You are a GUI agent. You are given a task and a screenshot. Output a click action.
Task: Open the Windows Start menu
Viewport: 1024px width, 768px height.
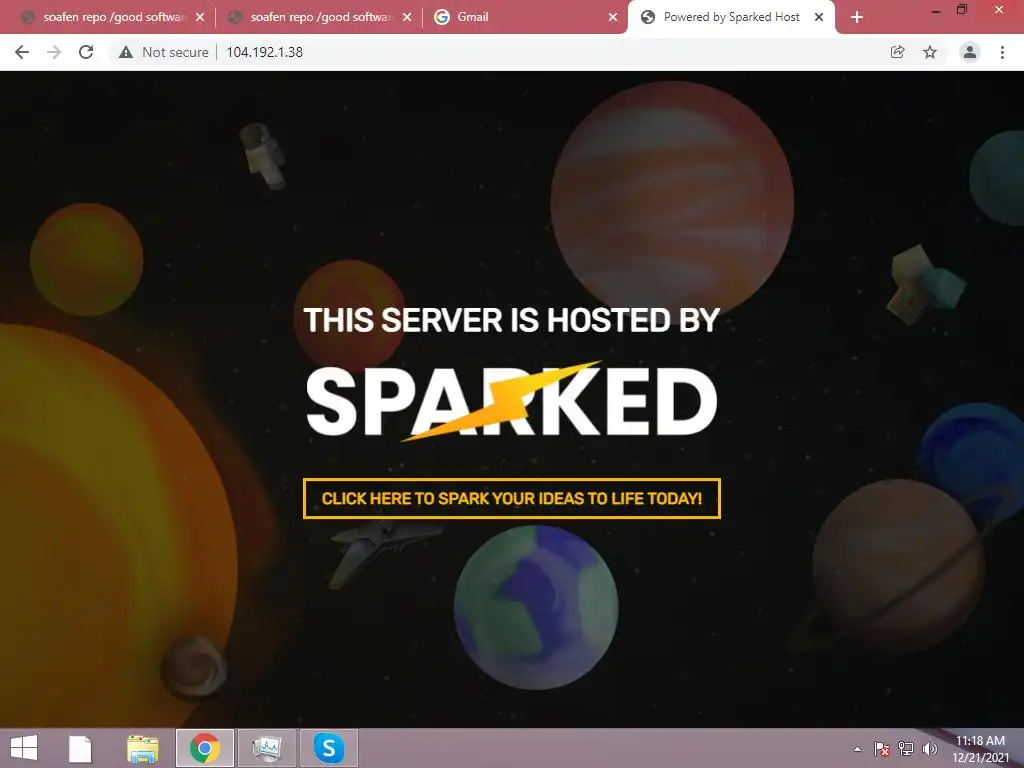click(24, 748)
